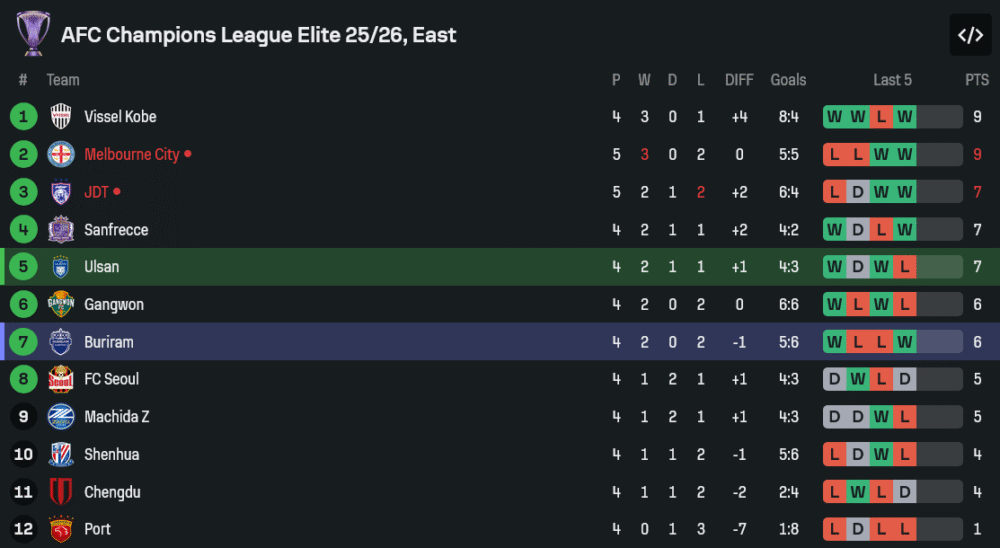Click the number 1 position badge
The image size is (1000, 548).
23,117
